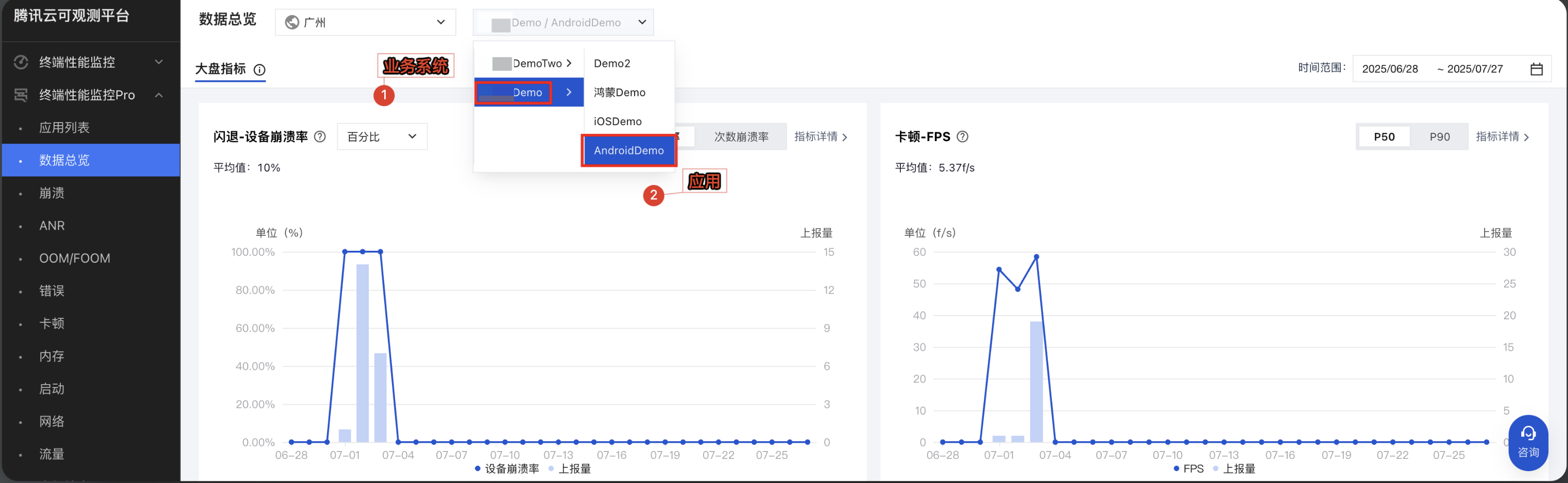Click the info icon beside 大盘指标
Image resolution: width=1568 pixels, height=483 pixels.
(x=259, y=70)
